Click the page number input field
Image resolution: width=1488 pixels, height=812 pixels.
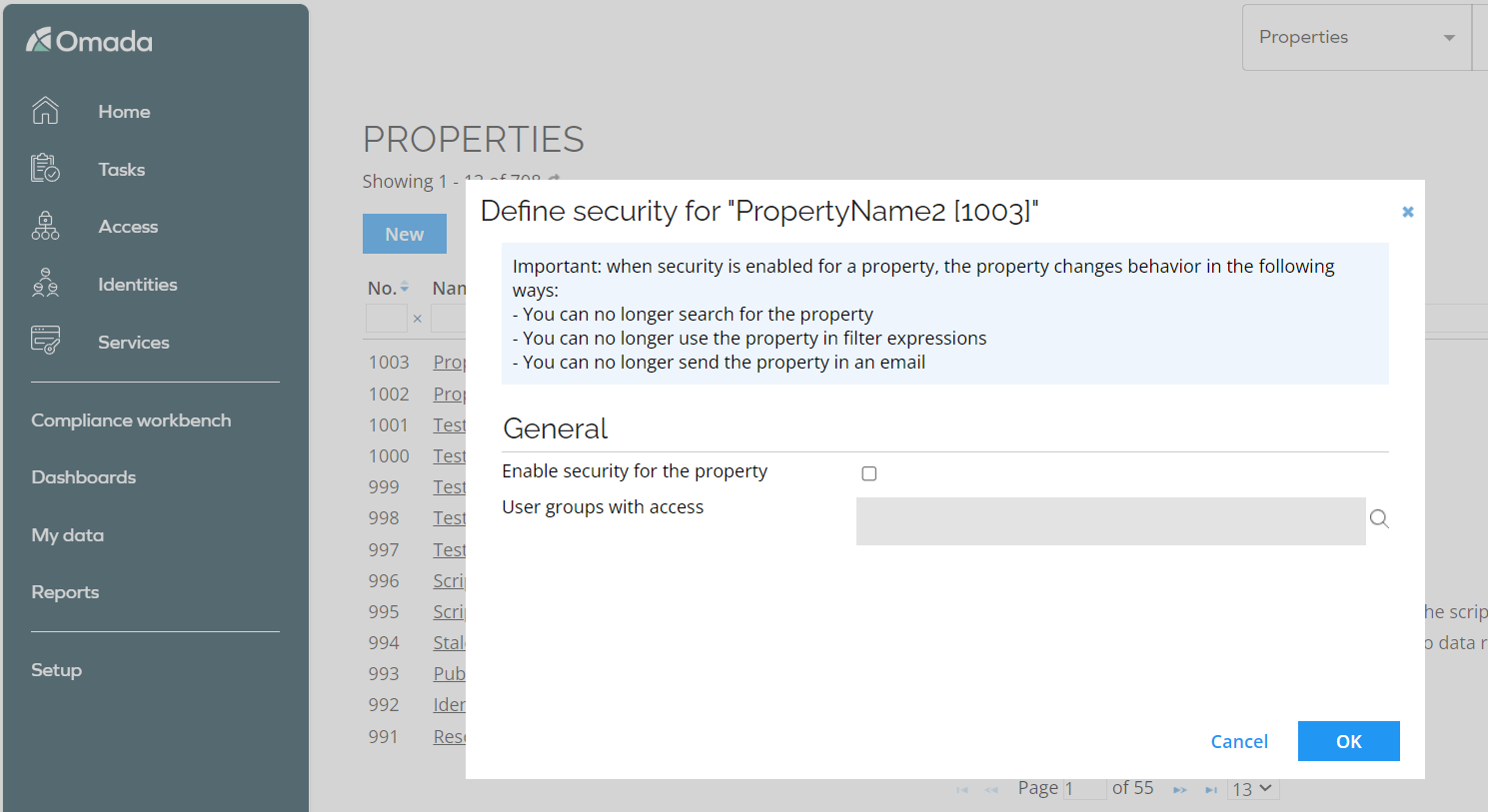pyautogui.click(x=1084, y=789)
